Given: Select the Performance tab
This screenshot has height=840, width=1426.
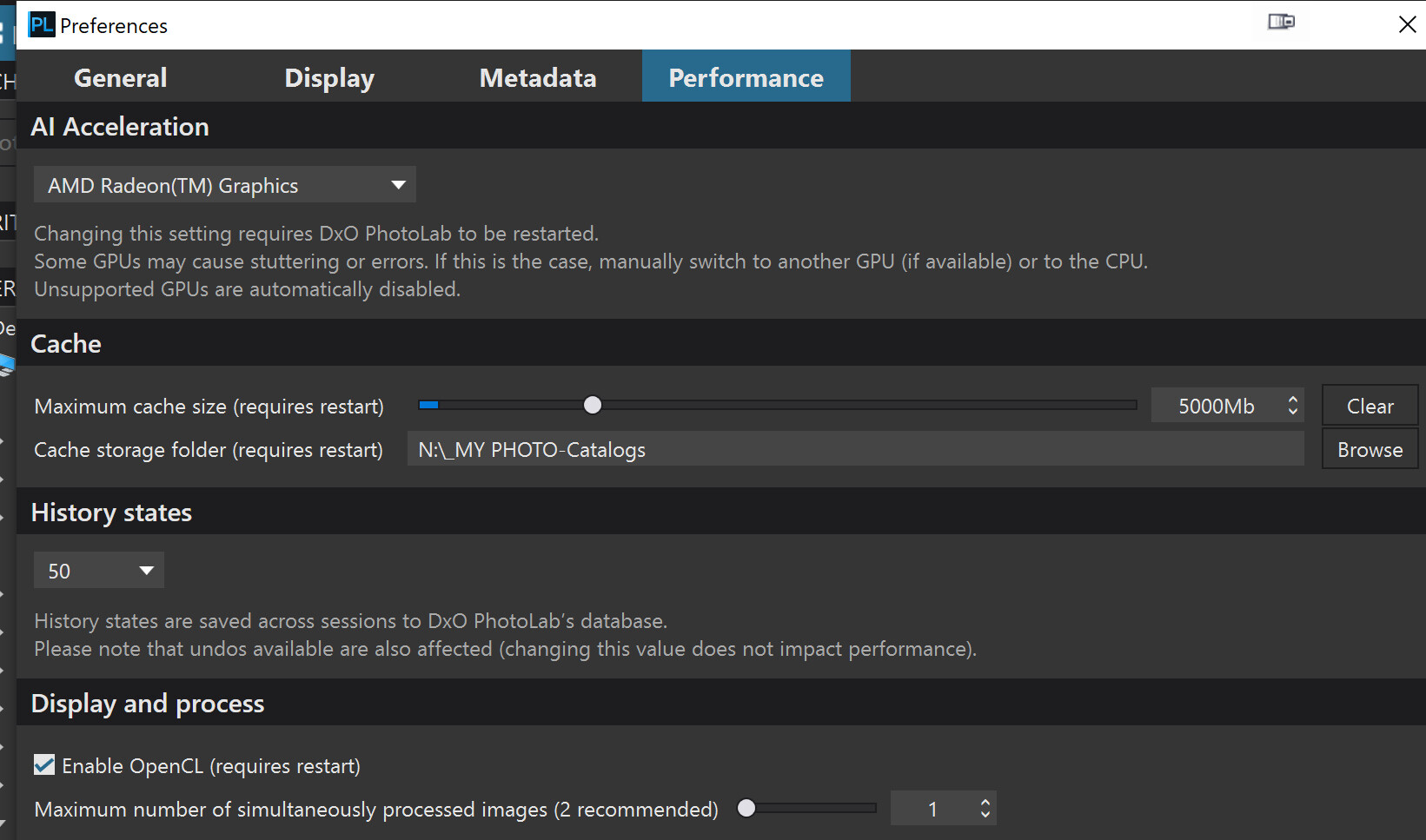Looking at the screenshot, I should click(x=746, y=77).
